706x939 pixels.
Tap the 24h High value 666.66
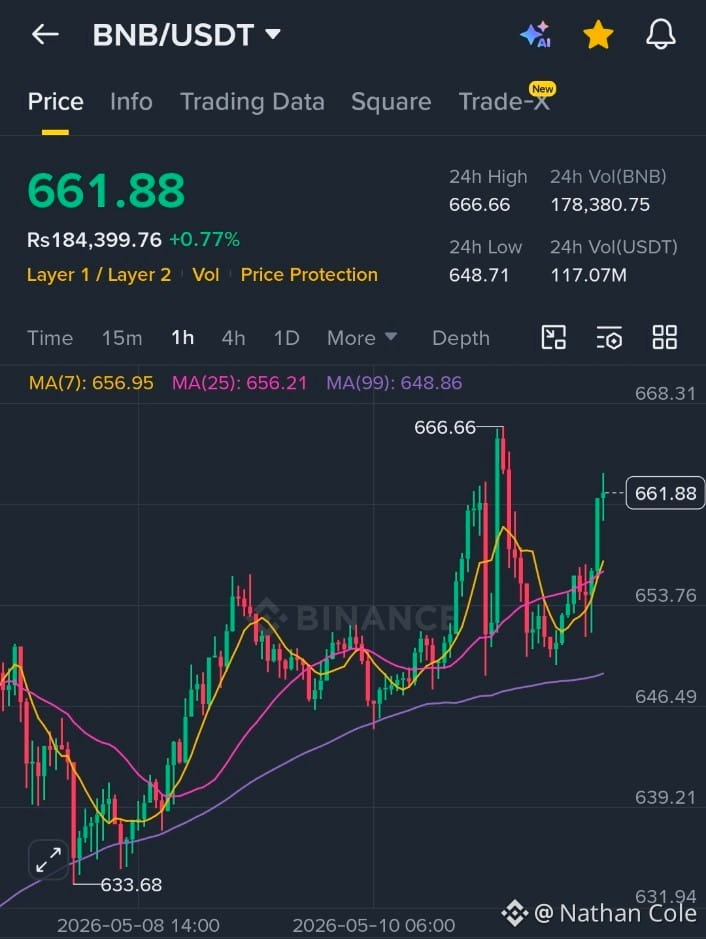pyautogui.click(x=480, y=205)
